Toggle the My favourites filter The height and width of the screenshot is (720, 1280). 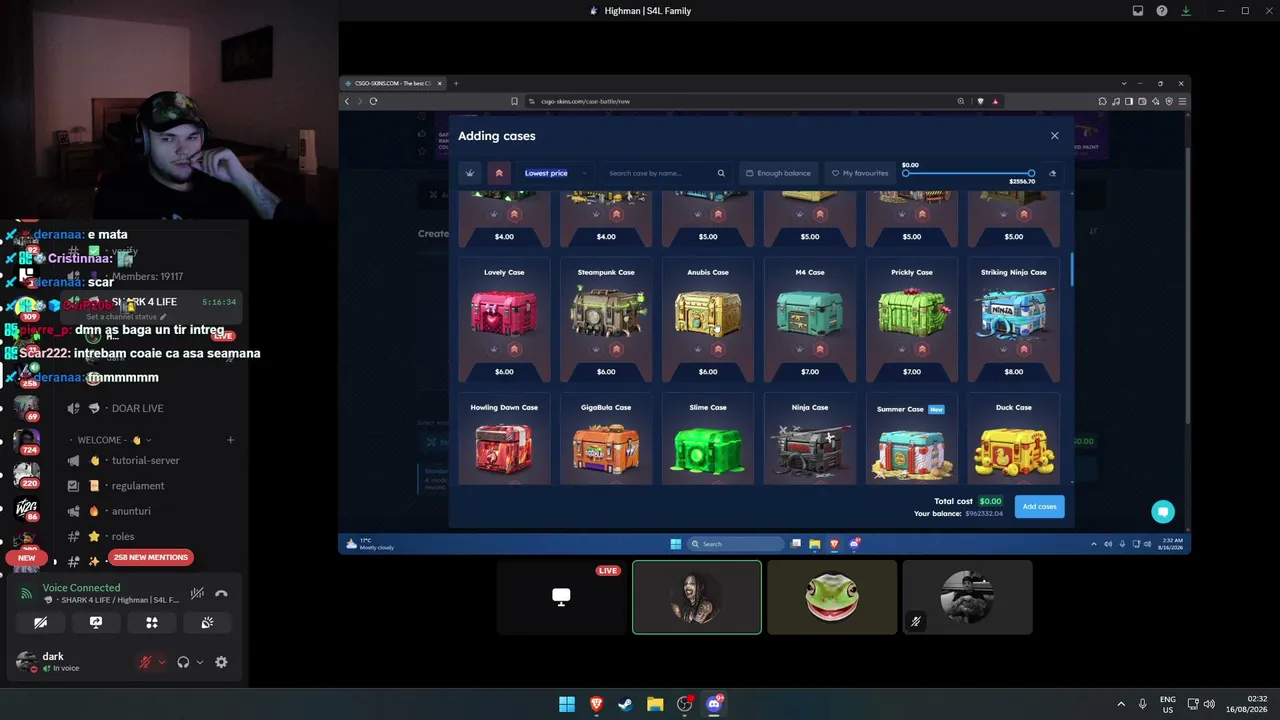pyautogui.click(x=860, y=173)
